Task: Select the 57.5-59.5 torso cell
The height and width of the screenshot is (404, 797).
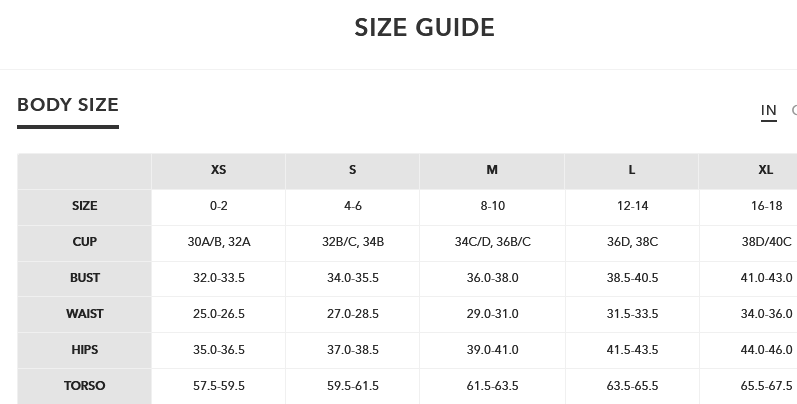Action: pyautogui.click(x=218, y=386)
